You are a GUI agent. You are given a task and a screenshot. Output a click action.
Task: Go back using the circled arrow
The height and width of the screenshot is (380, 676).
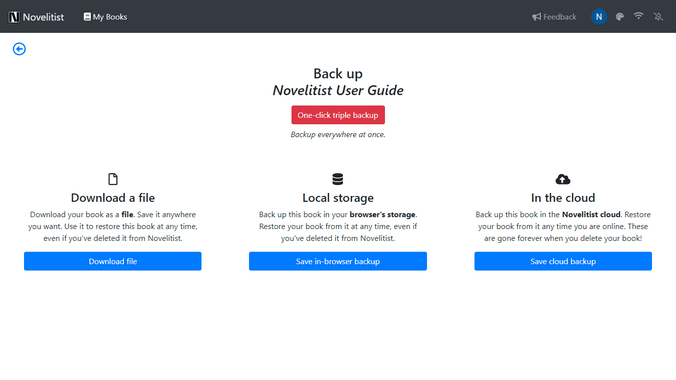click(x=19, y=49)
